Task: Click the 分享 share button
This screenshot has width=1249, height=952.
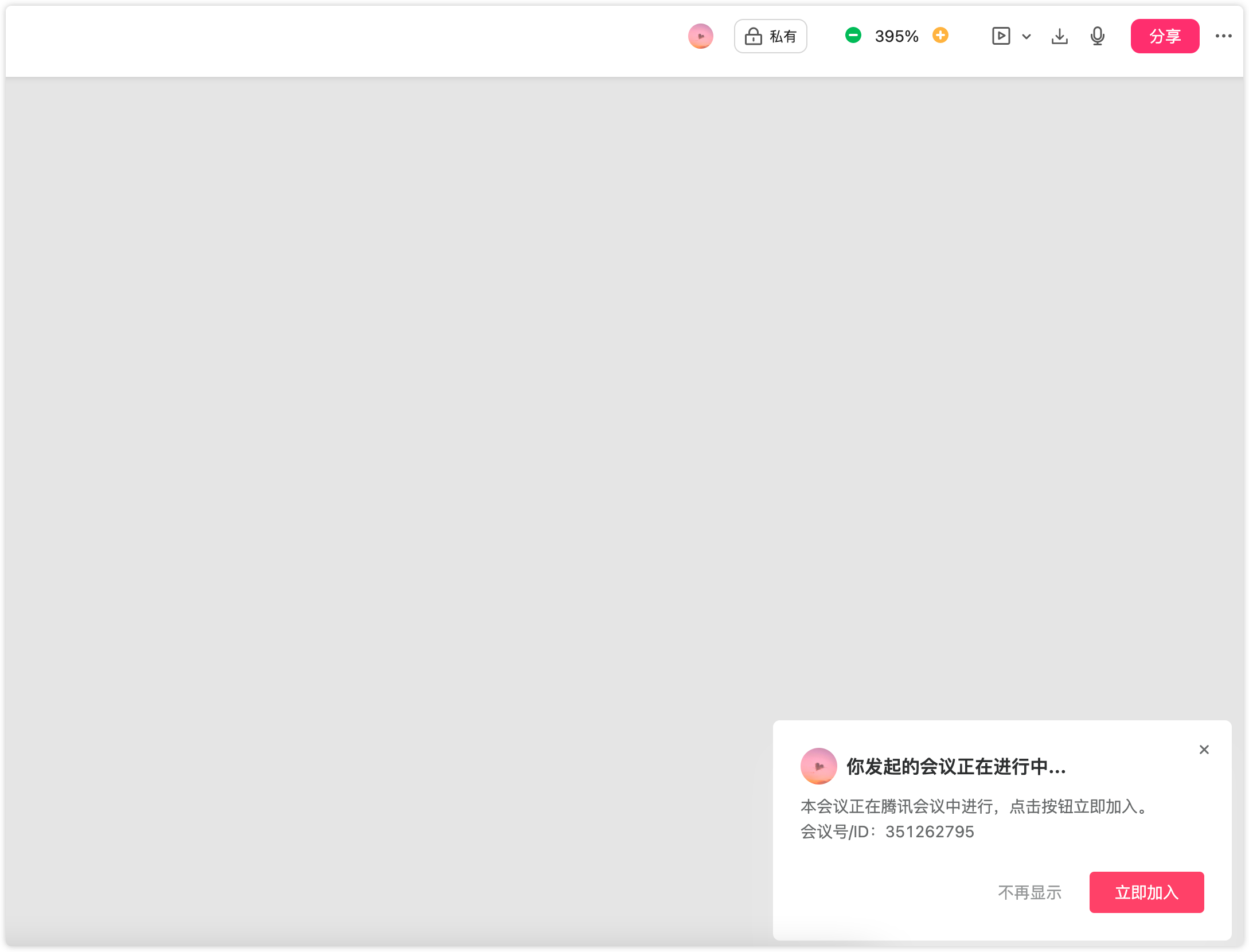Action: [1165, 36]
